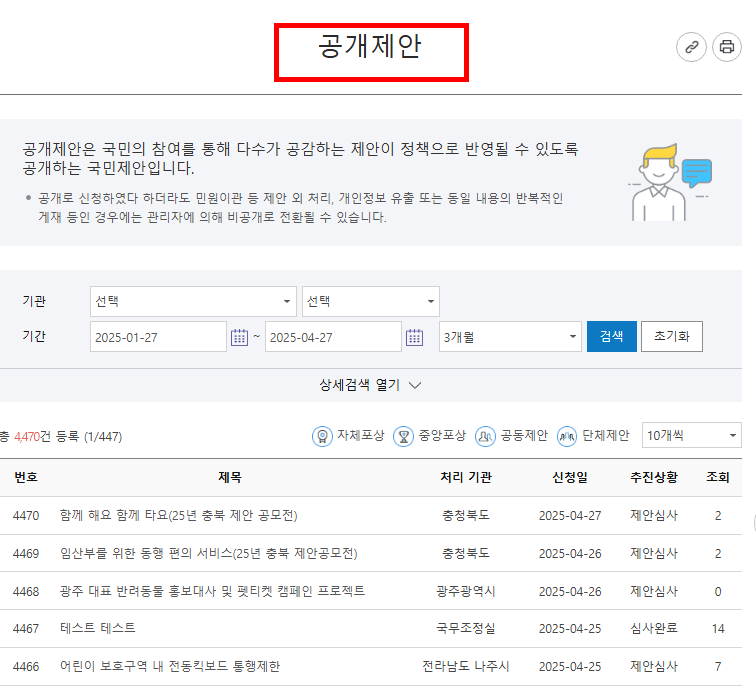Viewport: 756px width, 692px height.
Task: Open the second 기관 선택 dropdown
Action: (x=371, y=301)
